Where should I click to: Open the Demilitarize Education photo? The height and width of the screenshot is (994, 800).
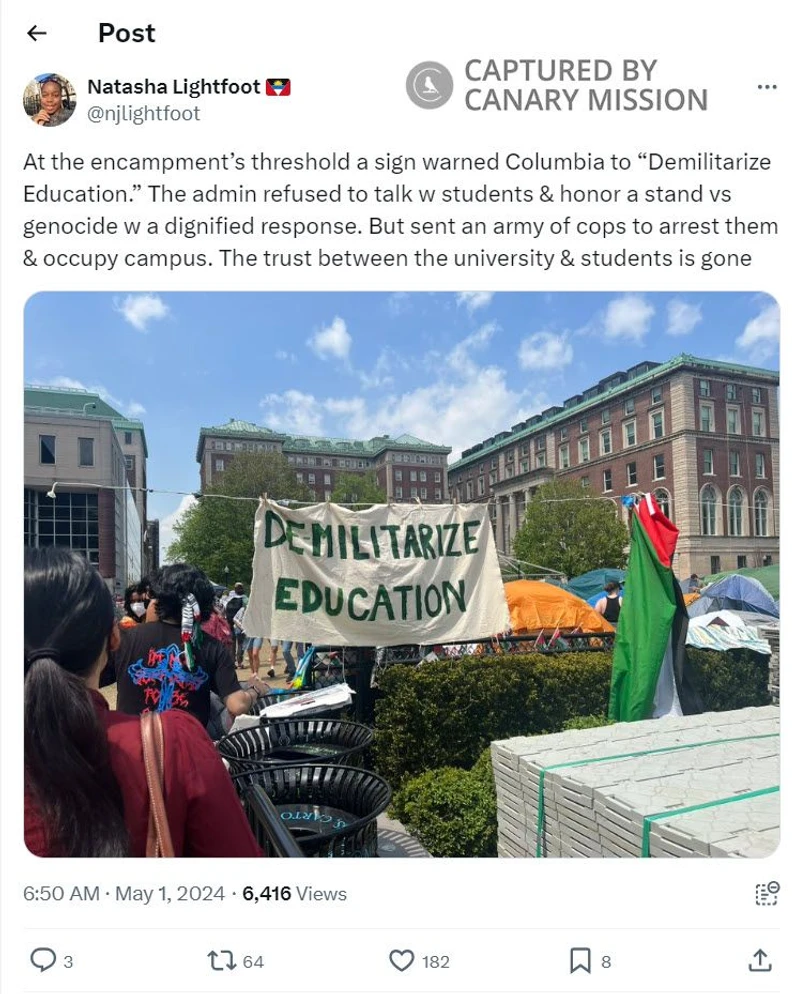(402, 574)
